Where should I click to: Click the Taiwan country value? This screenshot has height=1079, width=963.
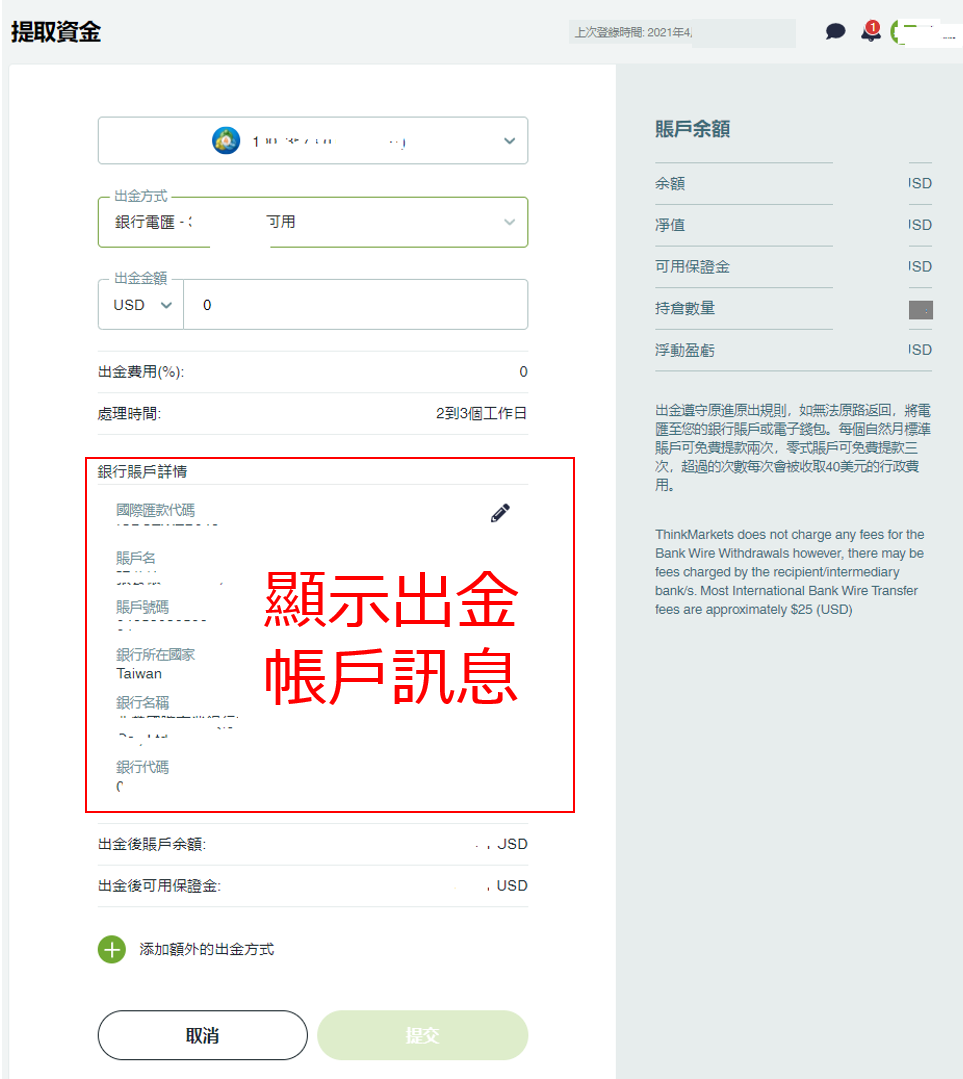(139, 674)
